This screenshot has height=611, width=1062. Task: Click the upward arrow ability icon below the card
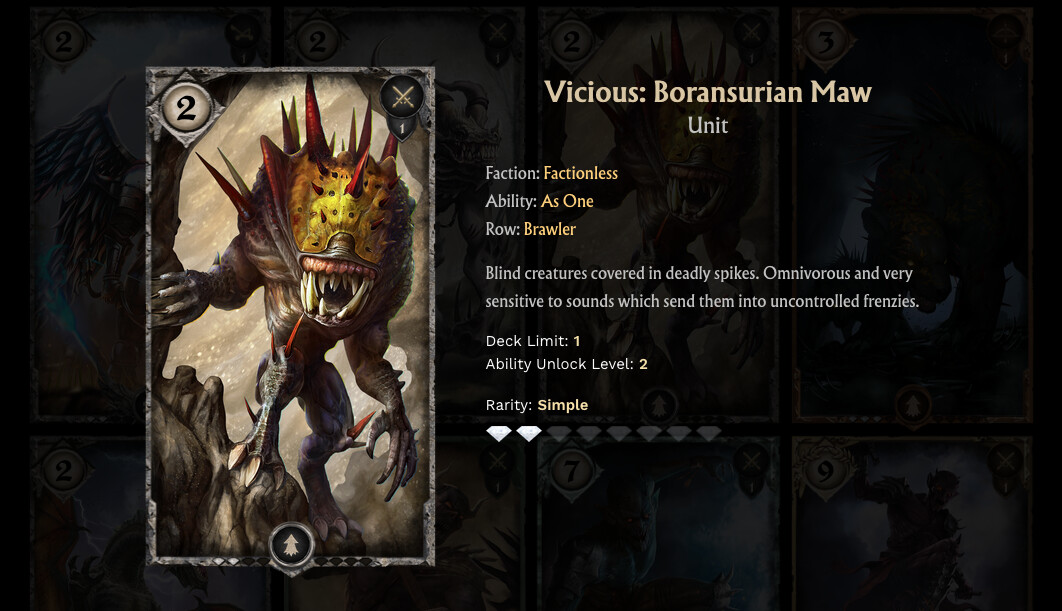tap(291, 544)
